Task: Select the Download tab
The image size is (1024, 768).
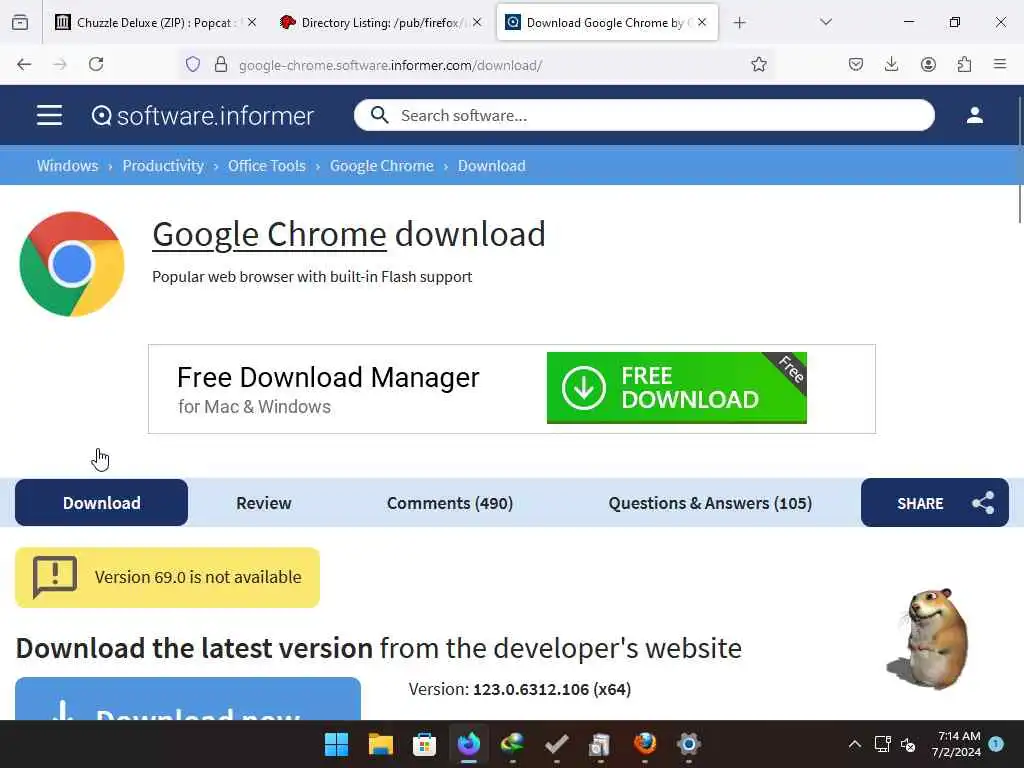Action: click(x=101, y=503)
